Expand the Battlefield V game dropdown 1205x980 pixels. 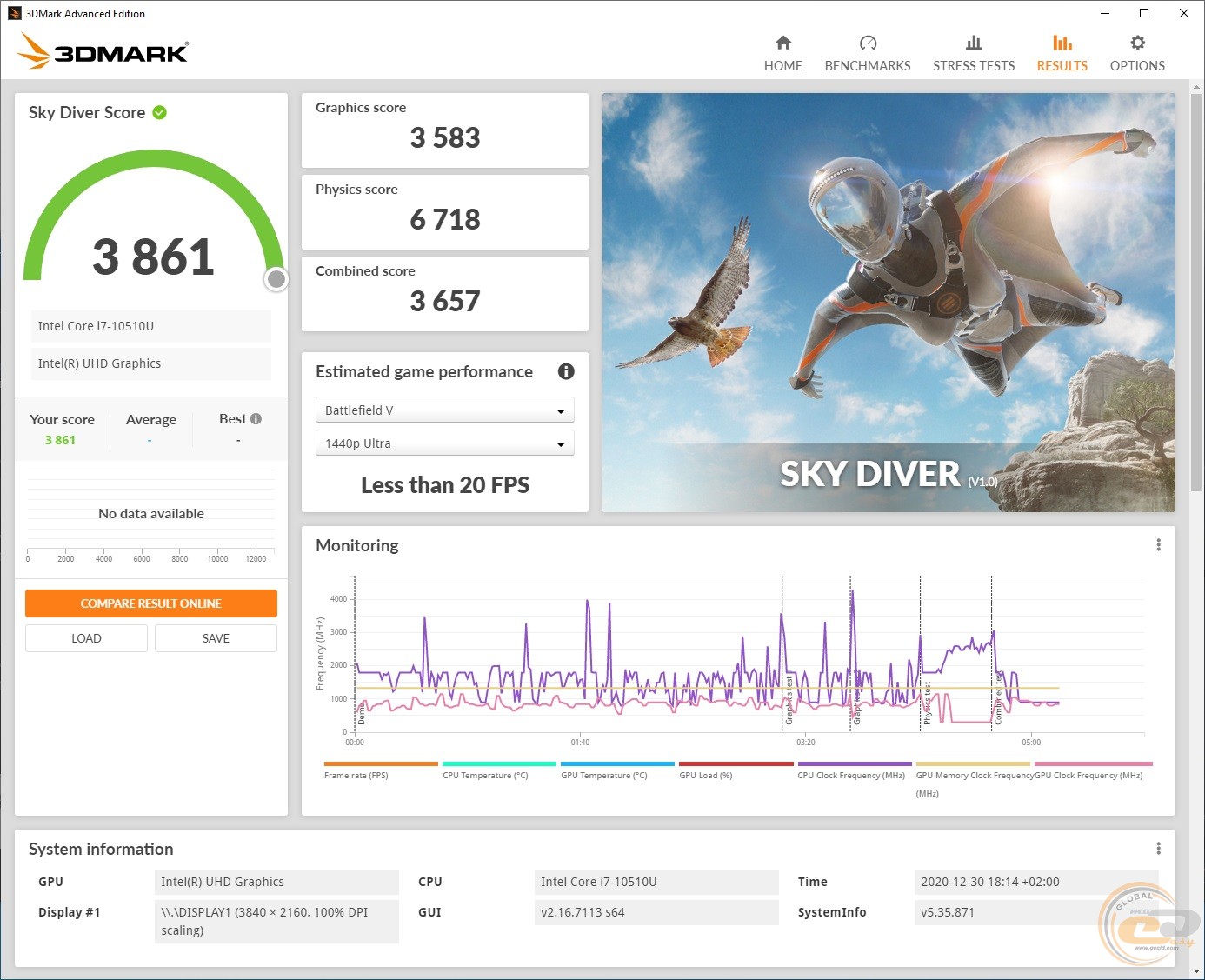click(x=444, y=410)
